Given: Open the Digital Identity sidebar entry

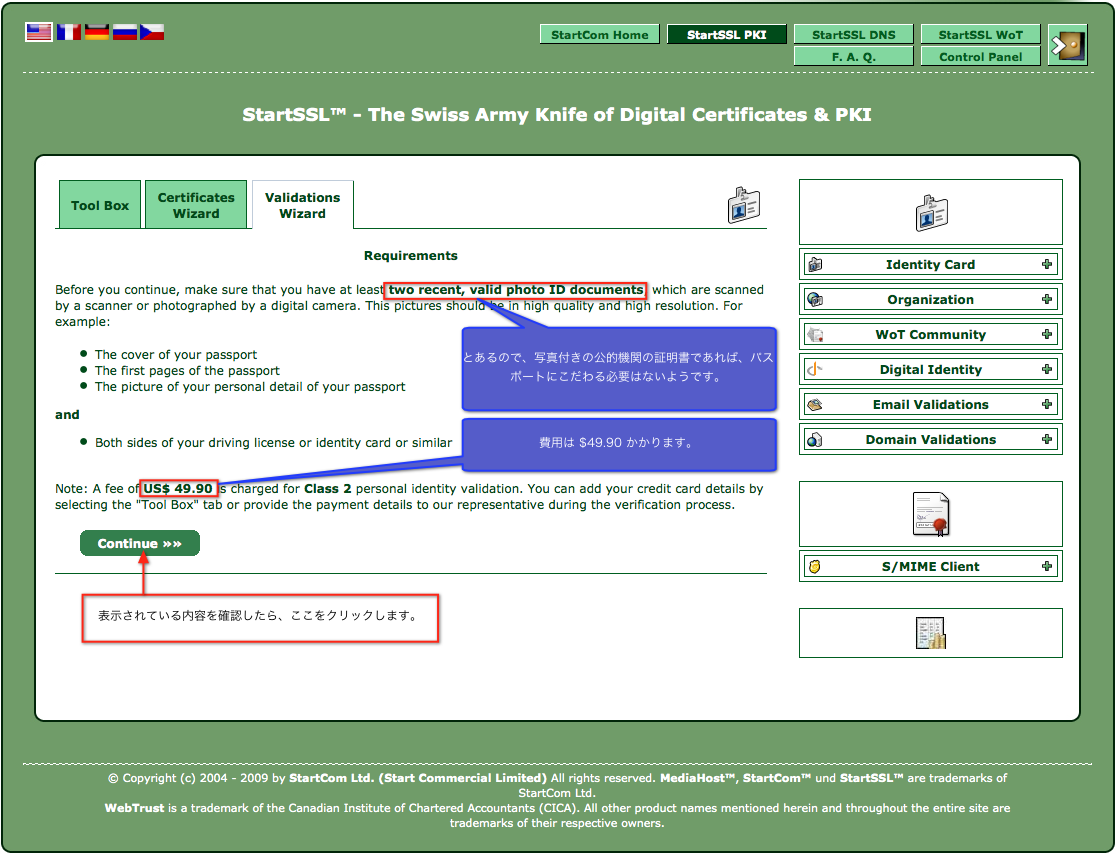Looking at the screenshot, I should point(931,369).
